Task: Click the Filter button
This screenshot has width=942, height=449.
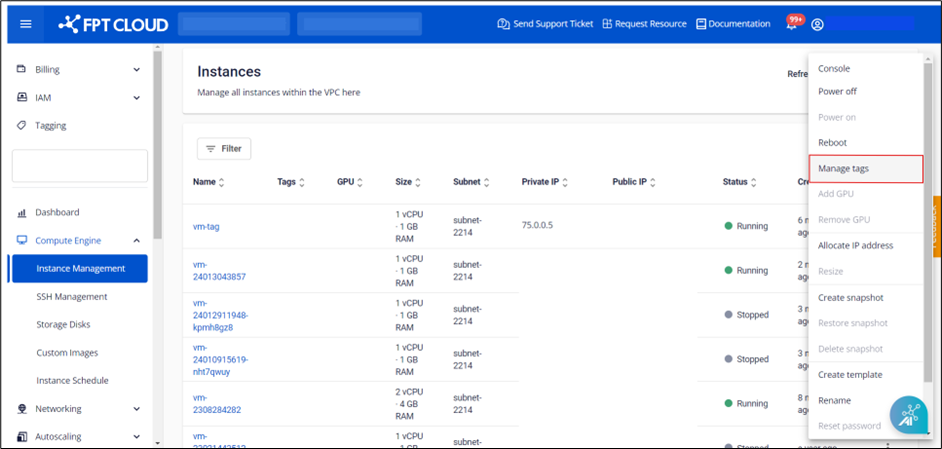Action: [x=224, y=149]
